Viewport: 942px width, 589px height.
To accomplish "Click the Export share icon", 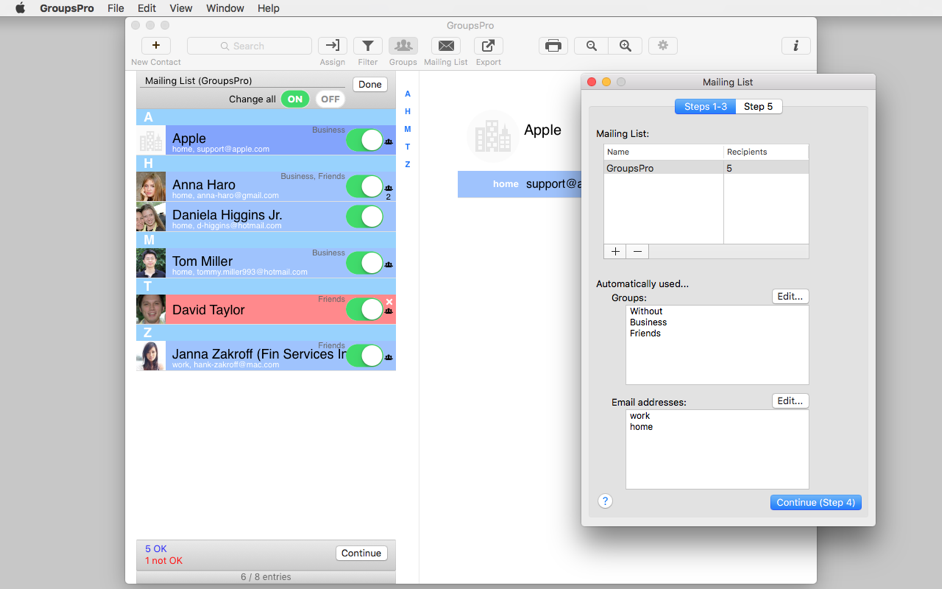I will (488, 46).
